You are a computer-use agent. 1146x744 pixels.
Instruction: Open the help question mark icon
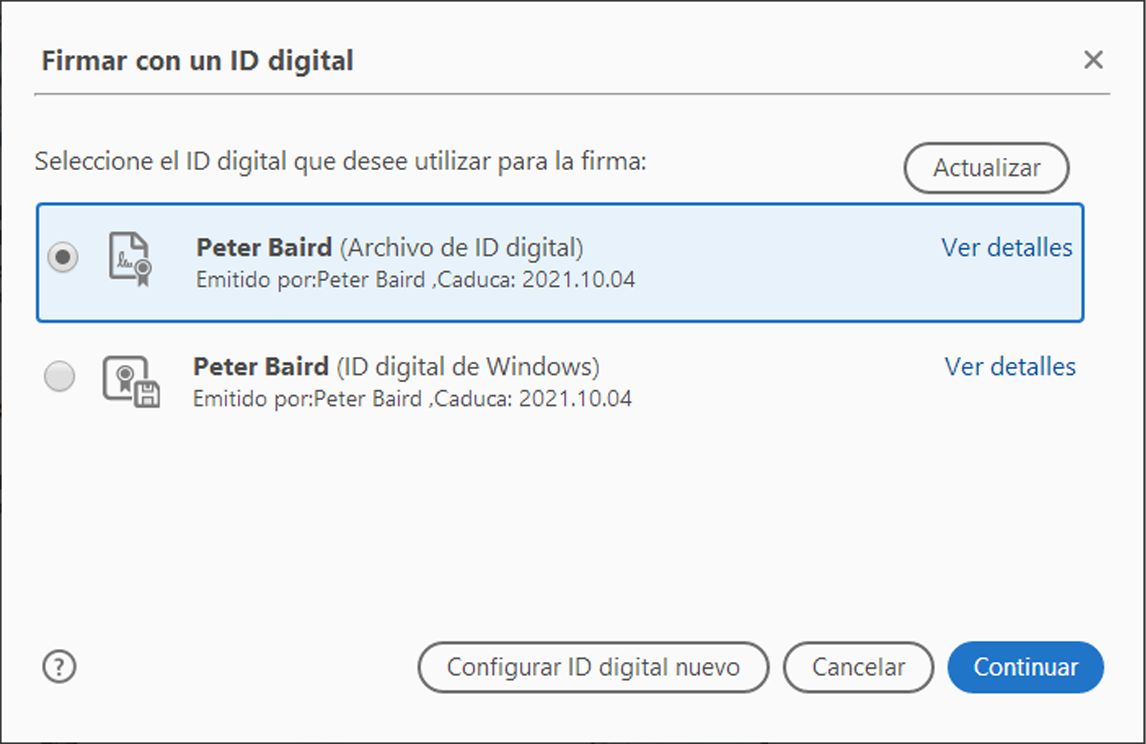coord(59,667)
